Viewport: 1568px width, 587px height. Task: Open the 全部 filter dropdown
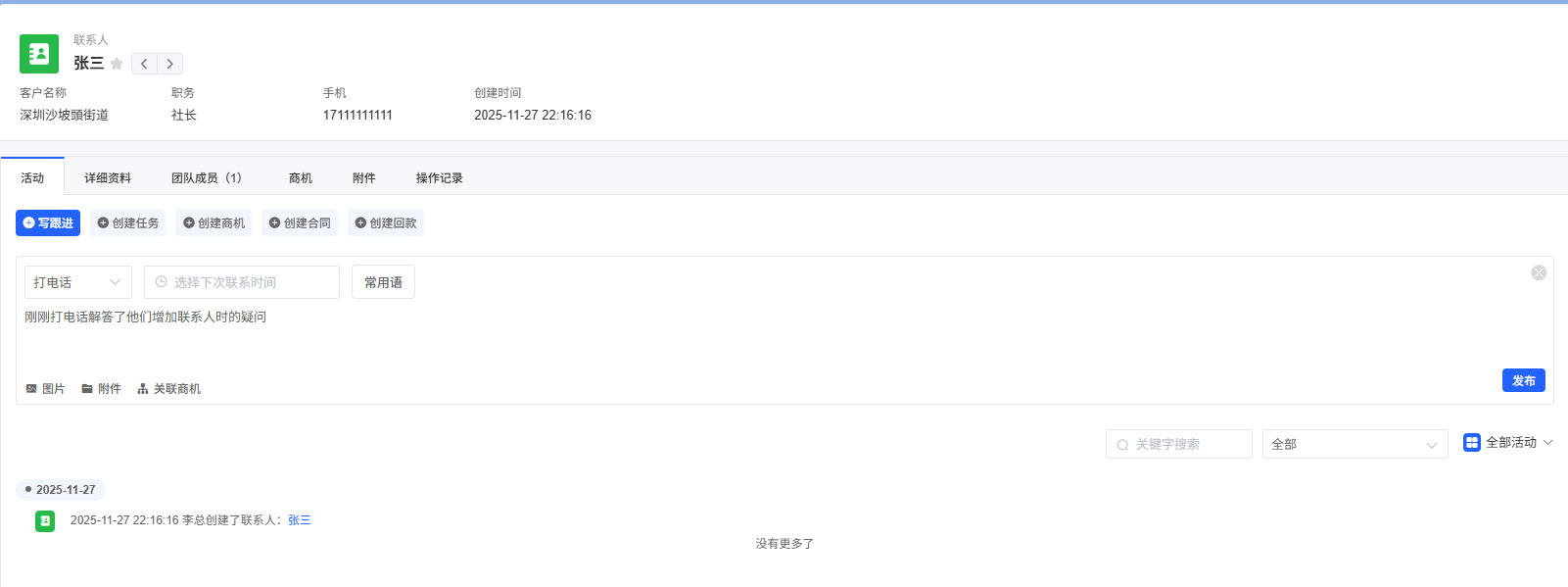click(x=1354, y=444)
